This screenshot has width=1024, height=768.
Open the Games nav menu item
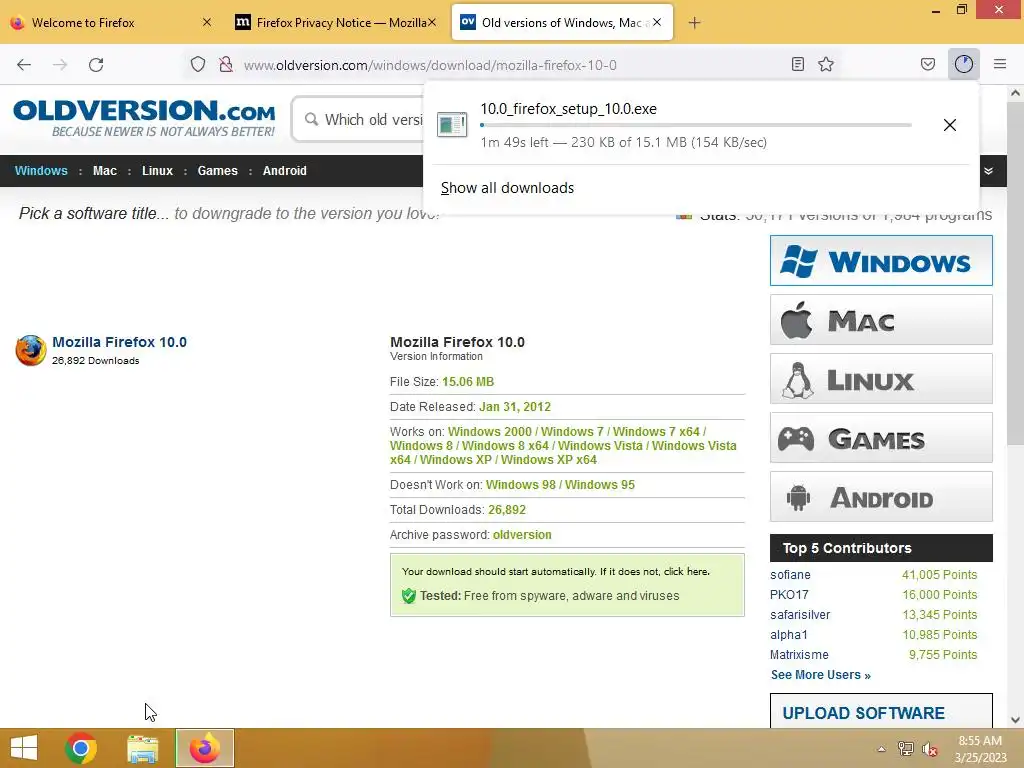pyautogui.click(x=217, y=170)
